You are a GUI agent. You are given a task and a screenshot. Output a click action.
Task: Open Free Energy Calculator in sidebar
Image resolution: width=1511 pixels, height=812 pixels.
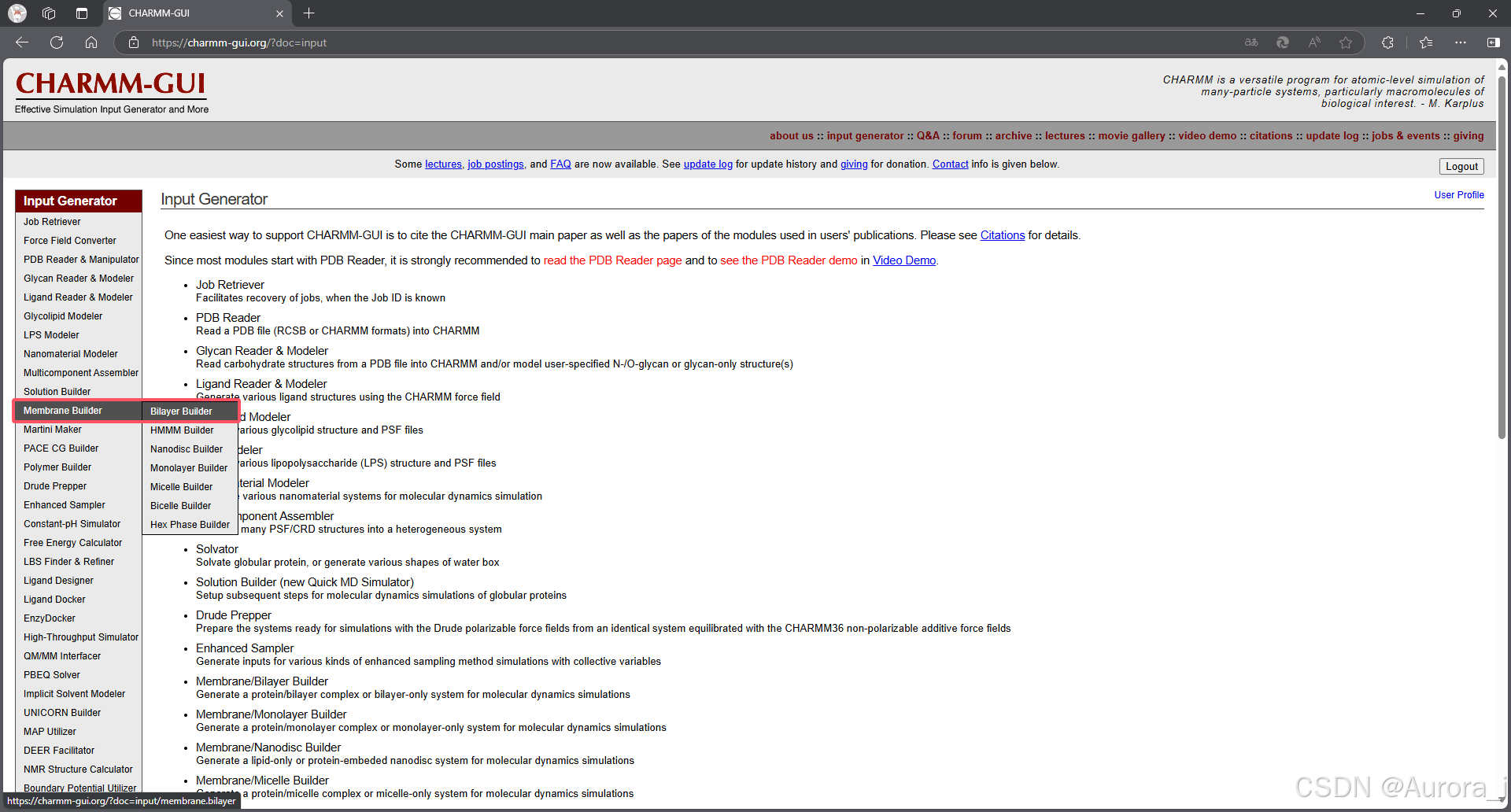[79, 543]
